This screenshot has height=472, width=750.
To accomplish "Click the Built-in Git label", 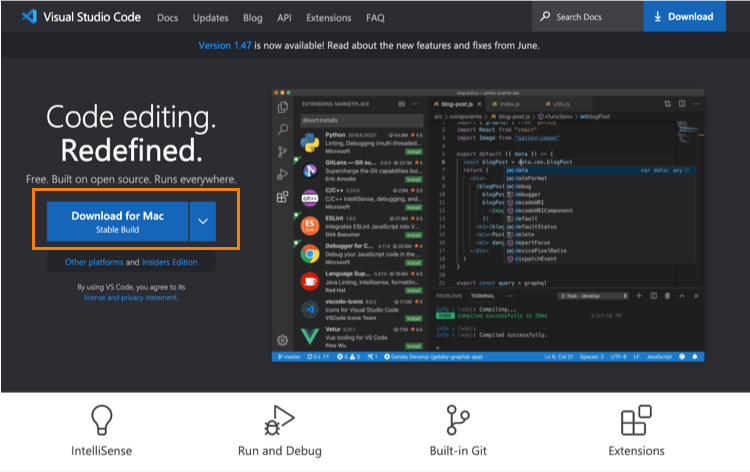I will [458, 451].
